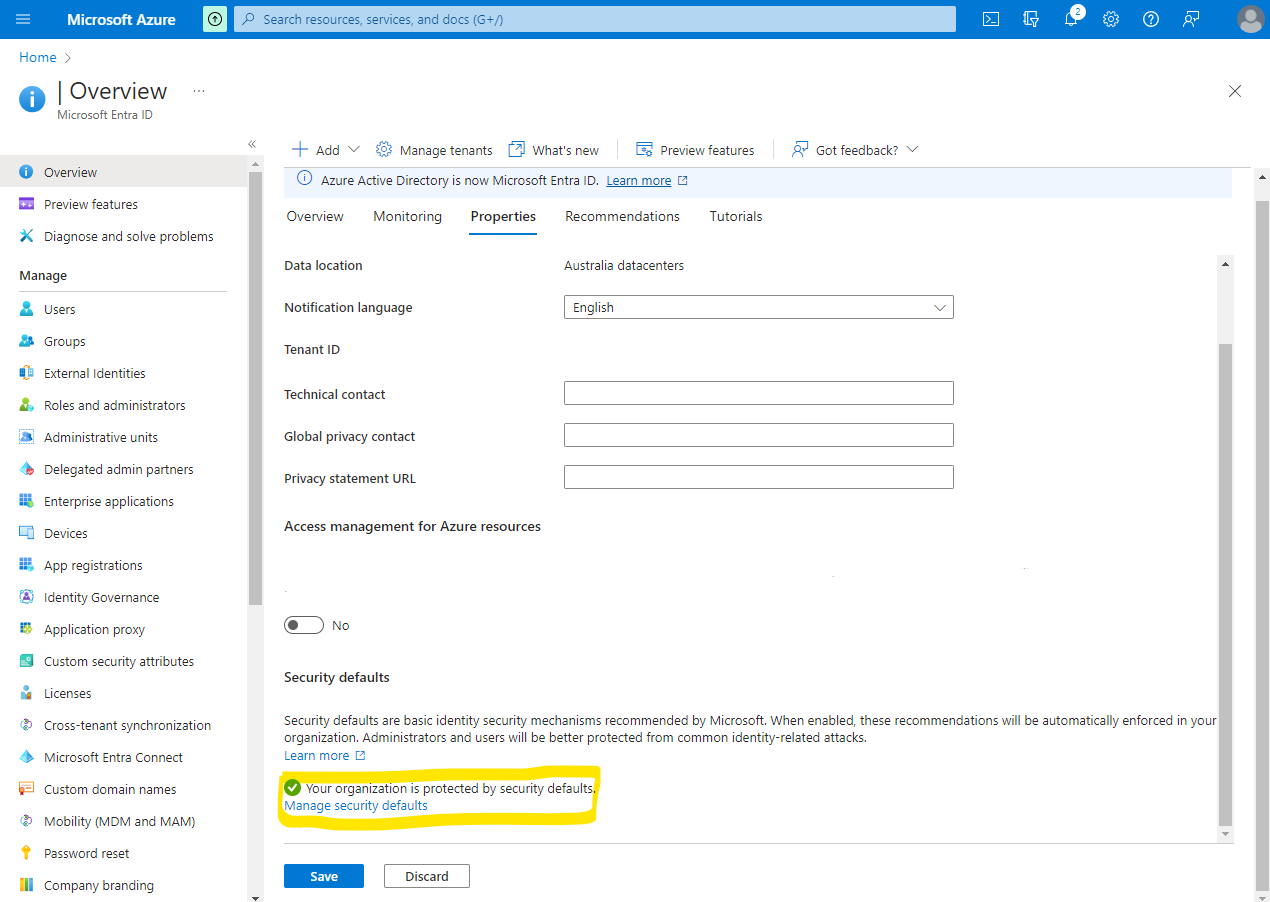Click the Technical contact input field
This screenshot has height=902, width=1270.
pos(759,393)
